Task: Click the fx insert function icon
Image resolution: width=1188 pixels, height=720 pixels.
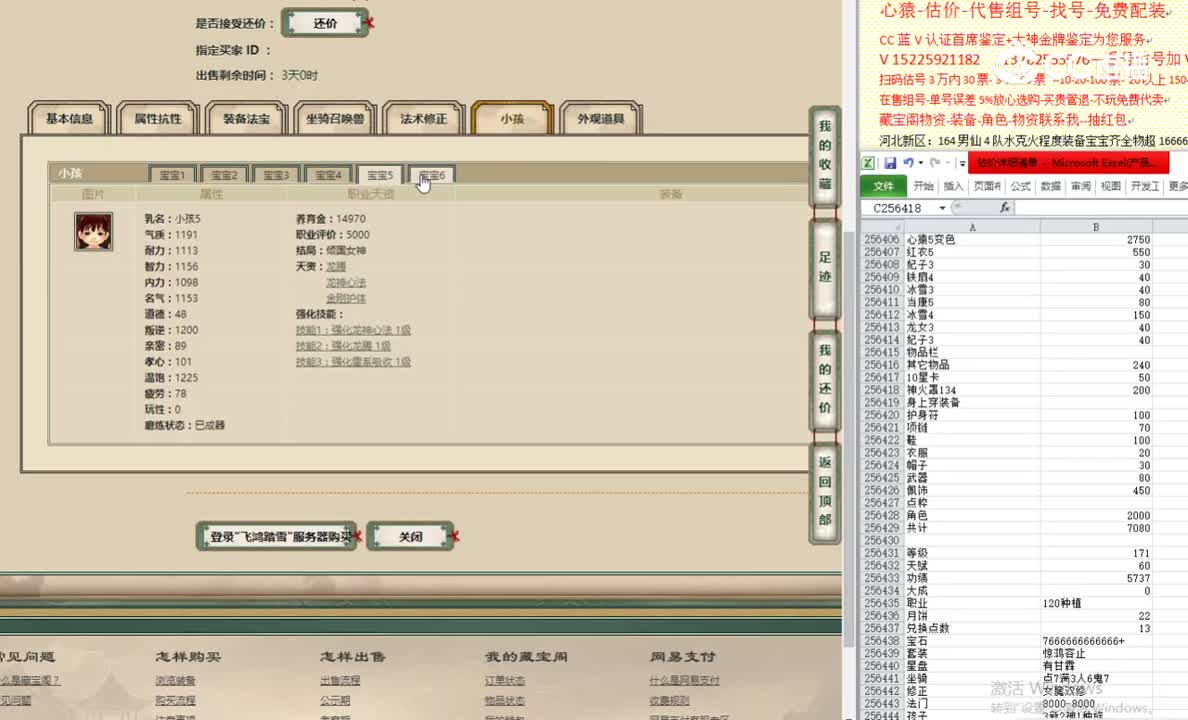Action: (1005, 207)
